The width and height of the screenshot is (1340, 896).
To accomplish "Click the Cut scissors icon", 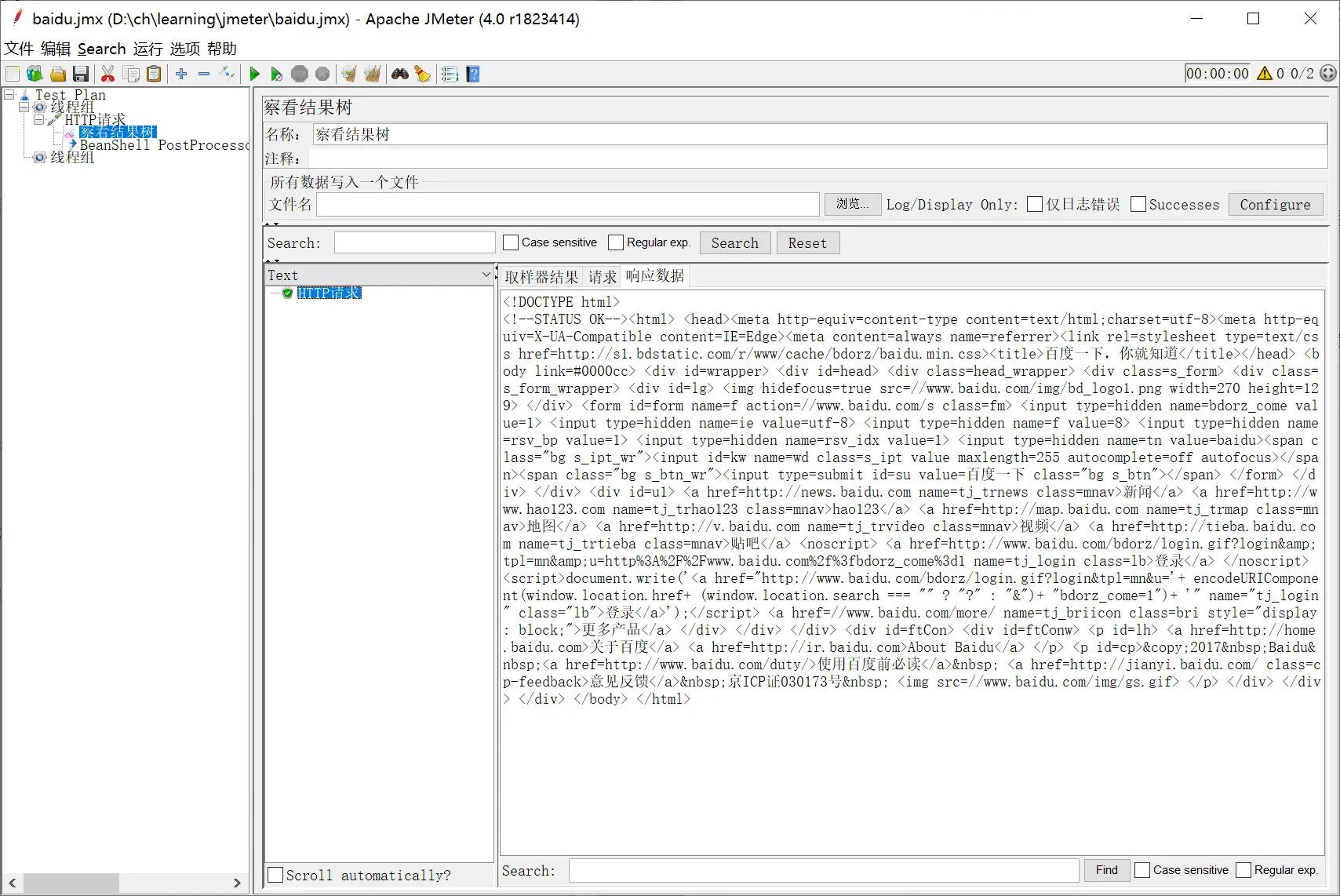I will [x=108, y=74].
